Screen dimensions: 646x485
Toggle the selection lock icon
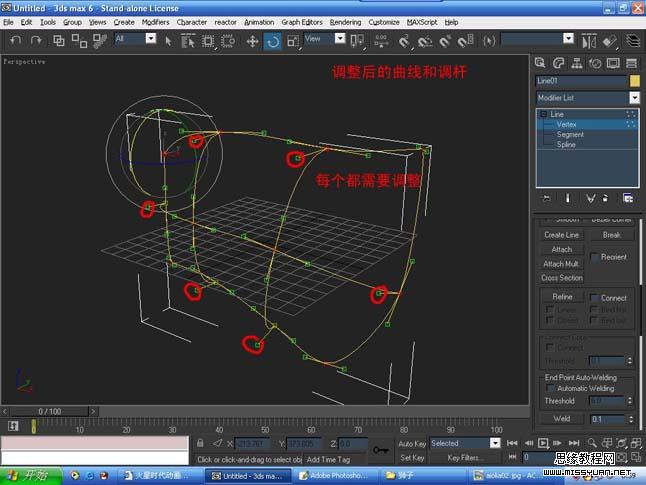coord(200,443)
